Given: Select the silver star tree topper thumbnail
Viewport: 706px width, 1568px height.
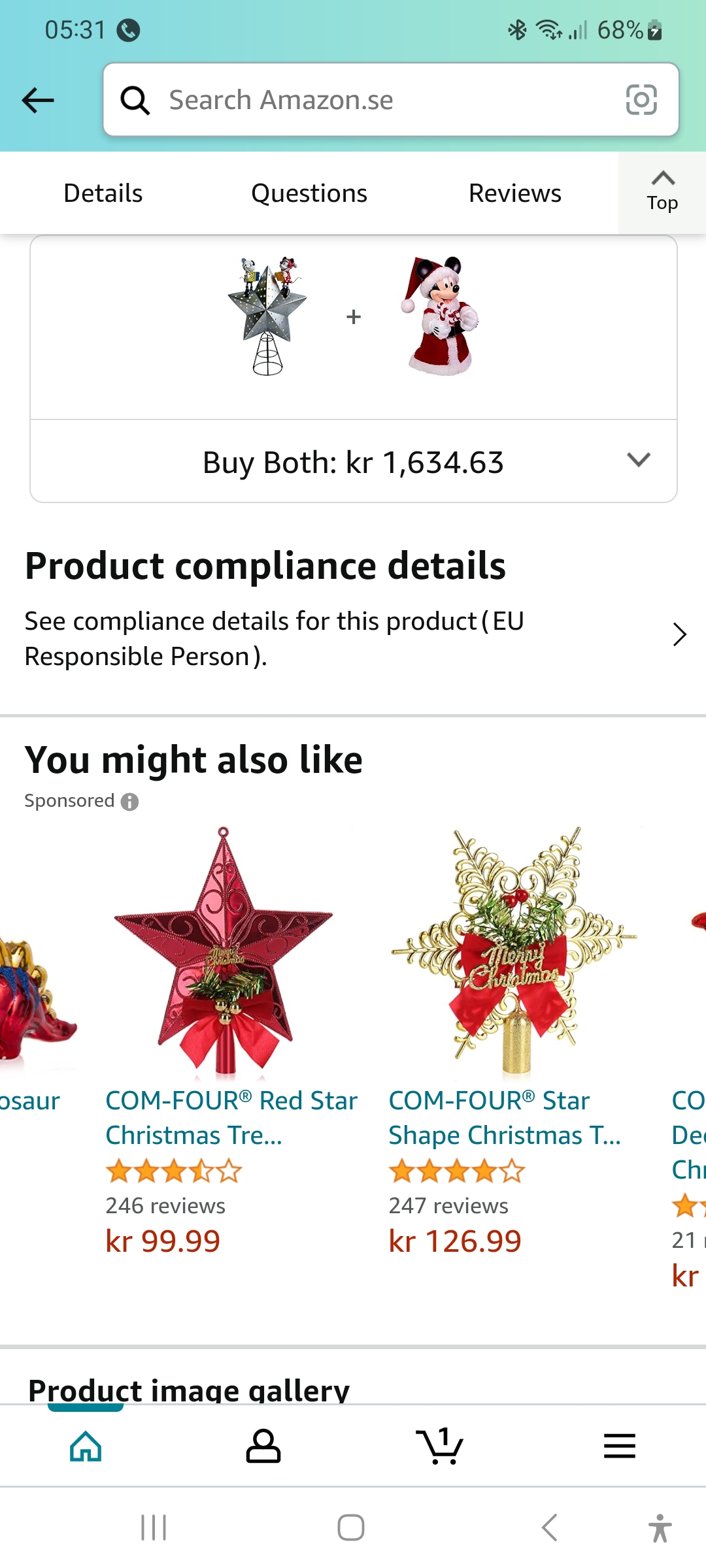Looking at the screenshot, I should pos(268,316).
